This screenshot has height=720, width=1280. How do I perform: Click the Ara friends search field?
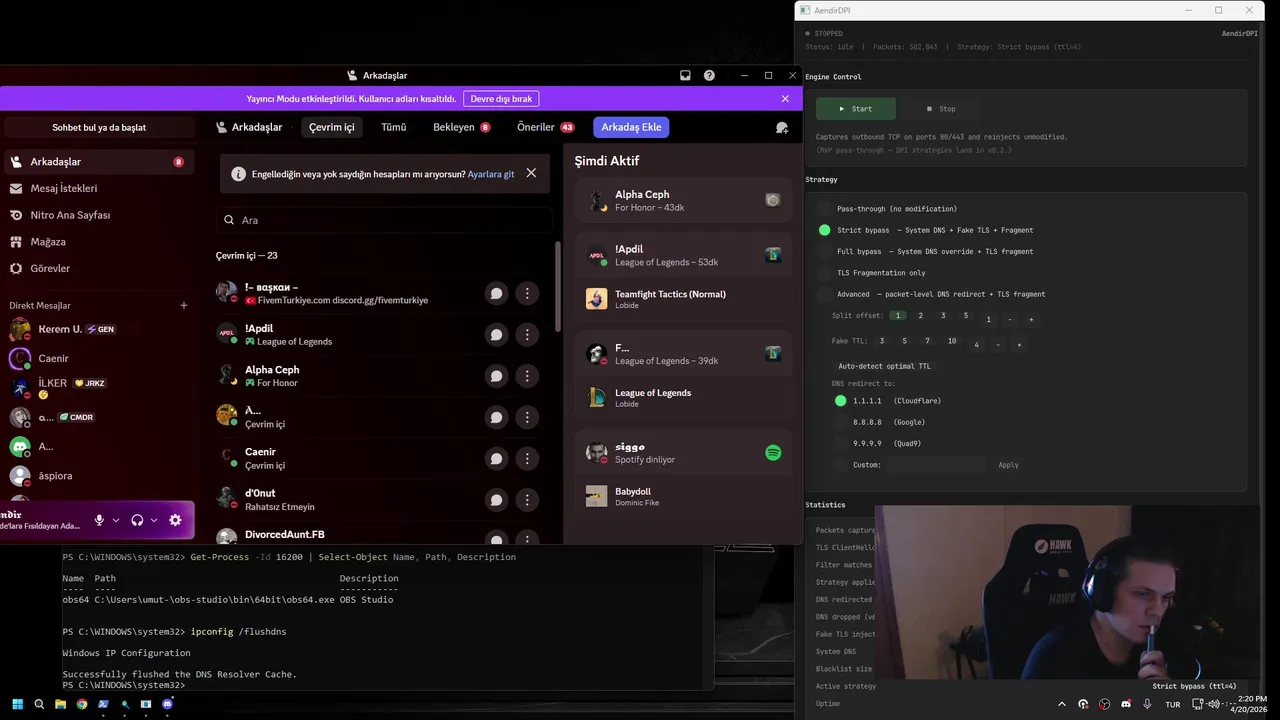coord(385,220)
